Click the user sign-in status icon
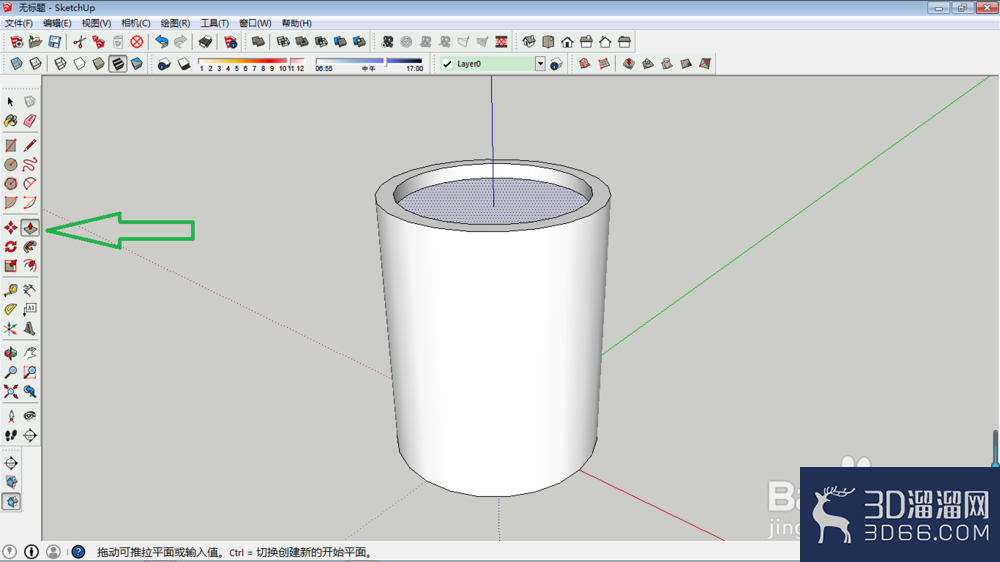The image size is (1000, 562). click(x=54, y=552)
